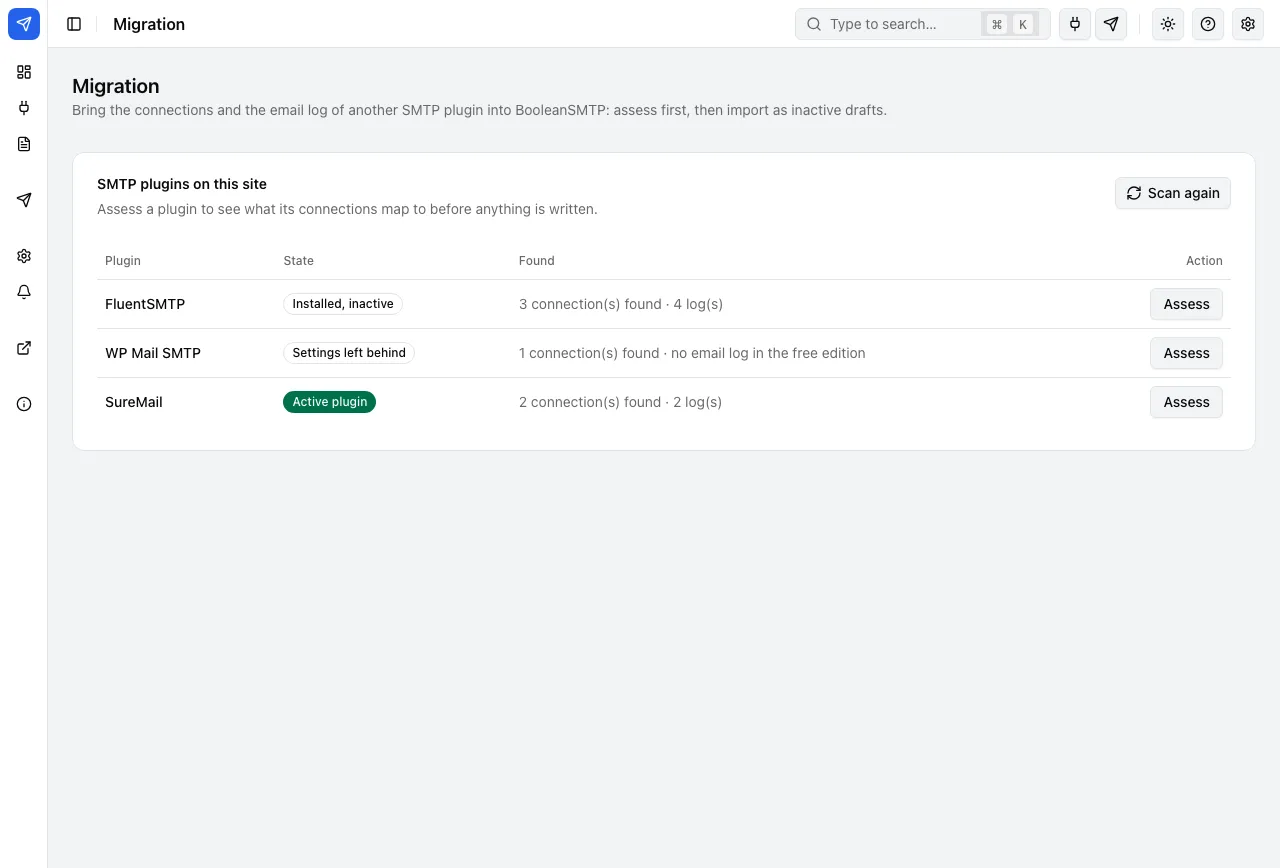Open the paper plane icon in sidebar
The height and width of the screenshot is (868, 1280).
point(24,200)
